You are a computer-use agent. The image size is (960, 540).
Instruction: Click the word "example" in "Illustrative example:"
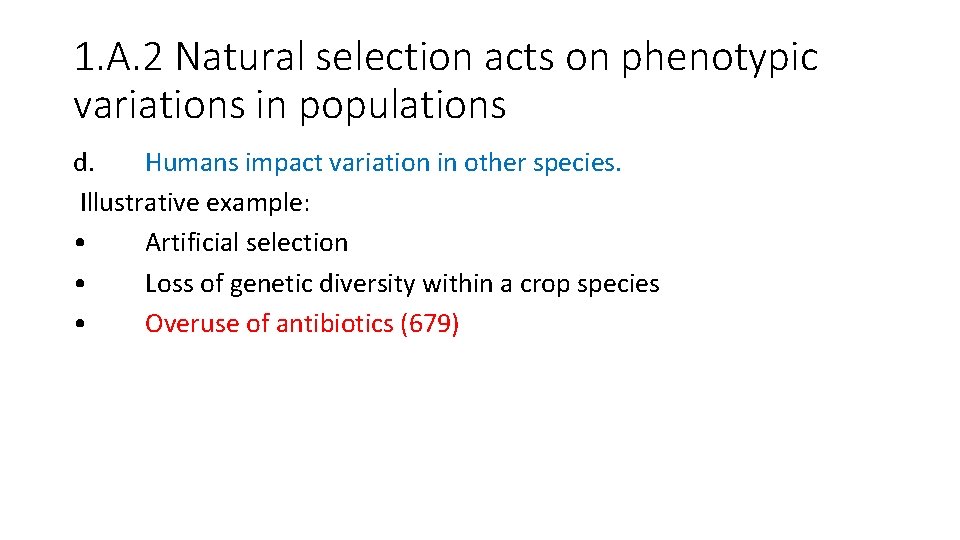pos(256,203)
